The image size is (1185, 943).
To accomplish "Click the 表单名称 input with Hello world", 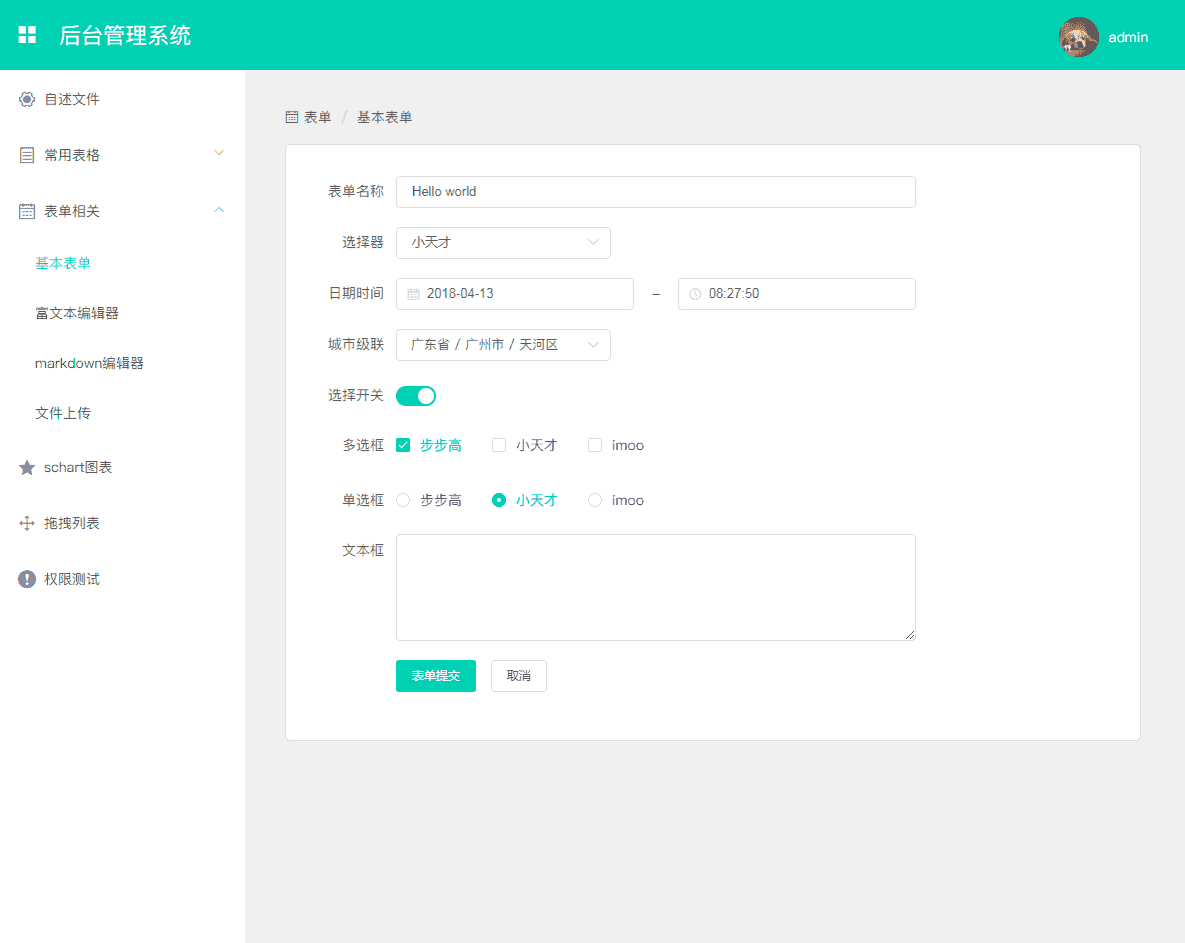I will 655,192.
